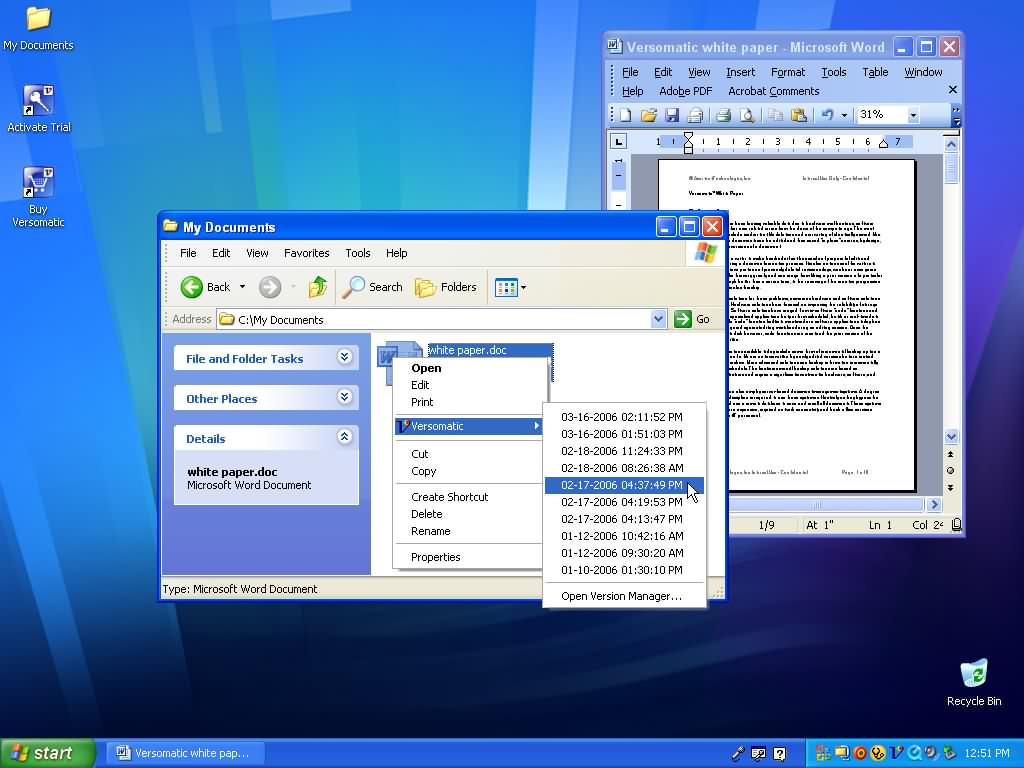The height and width of the screenshot is (768, 1024).
Task: Click the yellow stethoscope tray icon
Action: coord(878,753)
